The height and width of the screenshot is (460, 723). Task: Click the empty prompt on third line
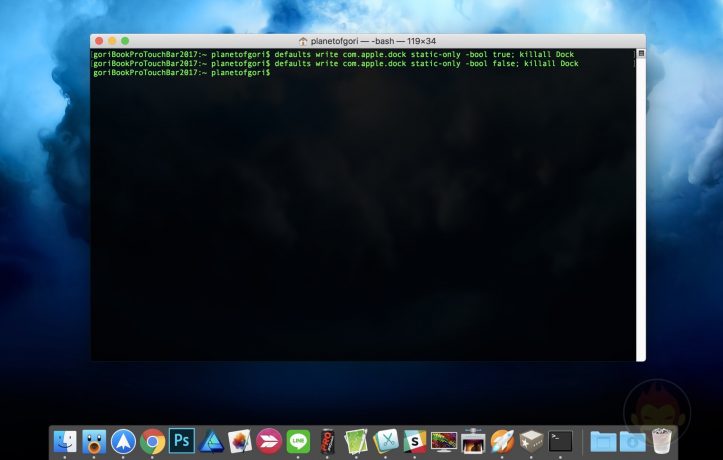[x=182, y=73]
